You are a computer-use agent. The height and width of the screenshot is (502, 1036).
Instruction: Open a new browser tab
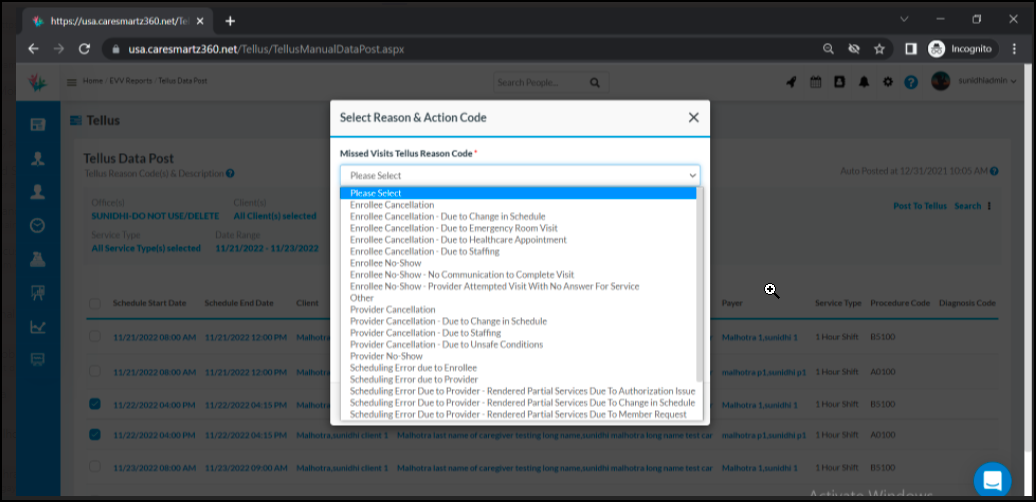[x=230, y=20]
